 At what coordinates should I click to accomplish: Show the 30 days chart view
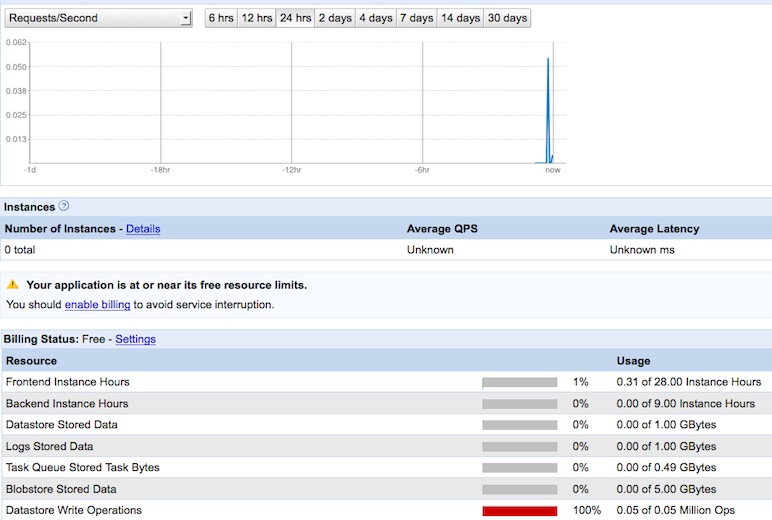(507, 18)
